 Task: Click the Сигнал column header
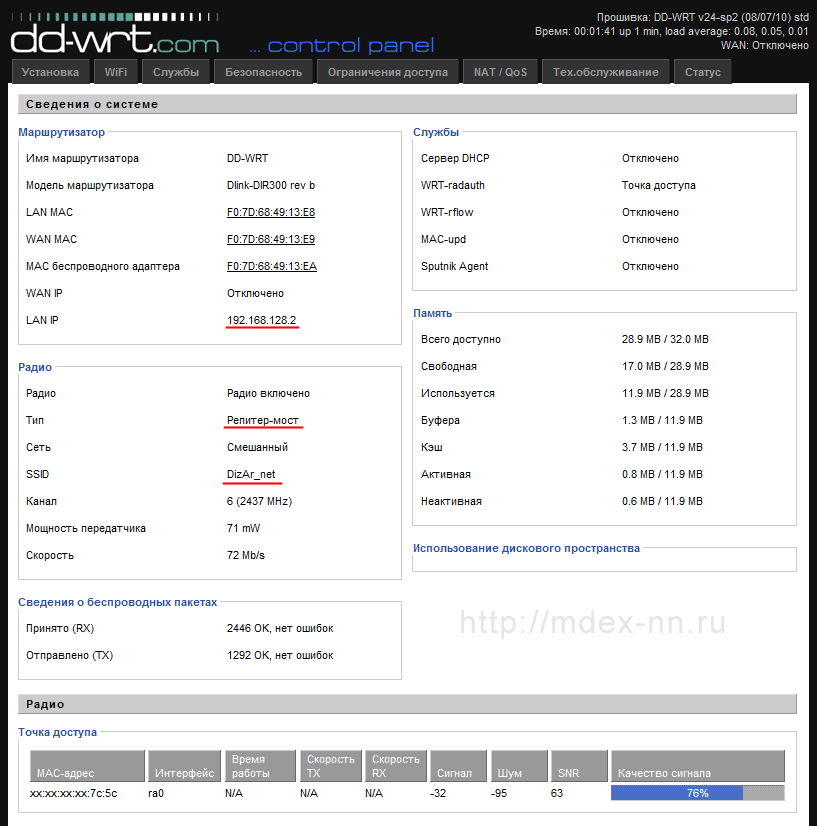pos(458,766)
